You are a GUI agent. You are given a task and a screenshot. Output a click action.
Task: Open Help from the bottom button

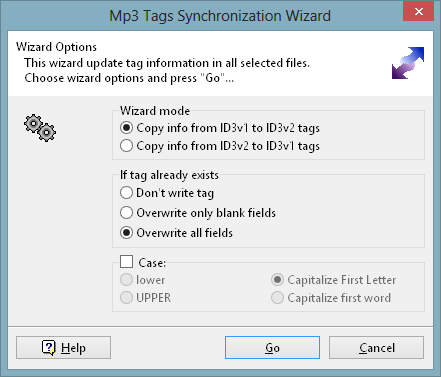pyautogui.click(x=63, y=348)
